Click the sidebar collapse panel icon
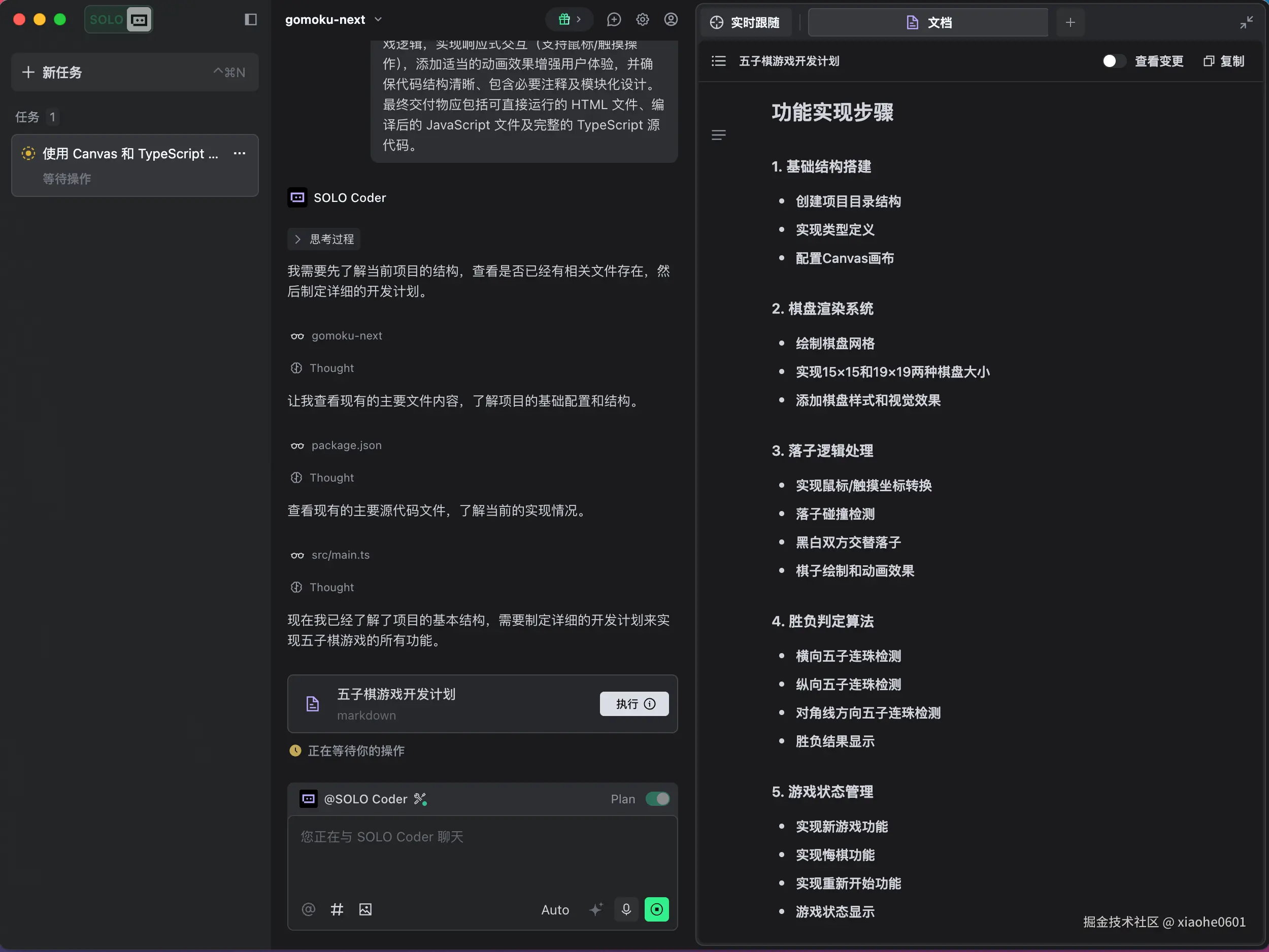The image size is (1269, 952). (251, 19)
